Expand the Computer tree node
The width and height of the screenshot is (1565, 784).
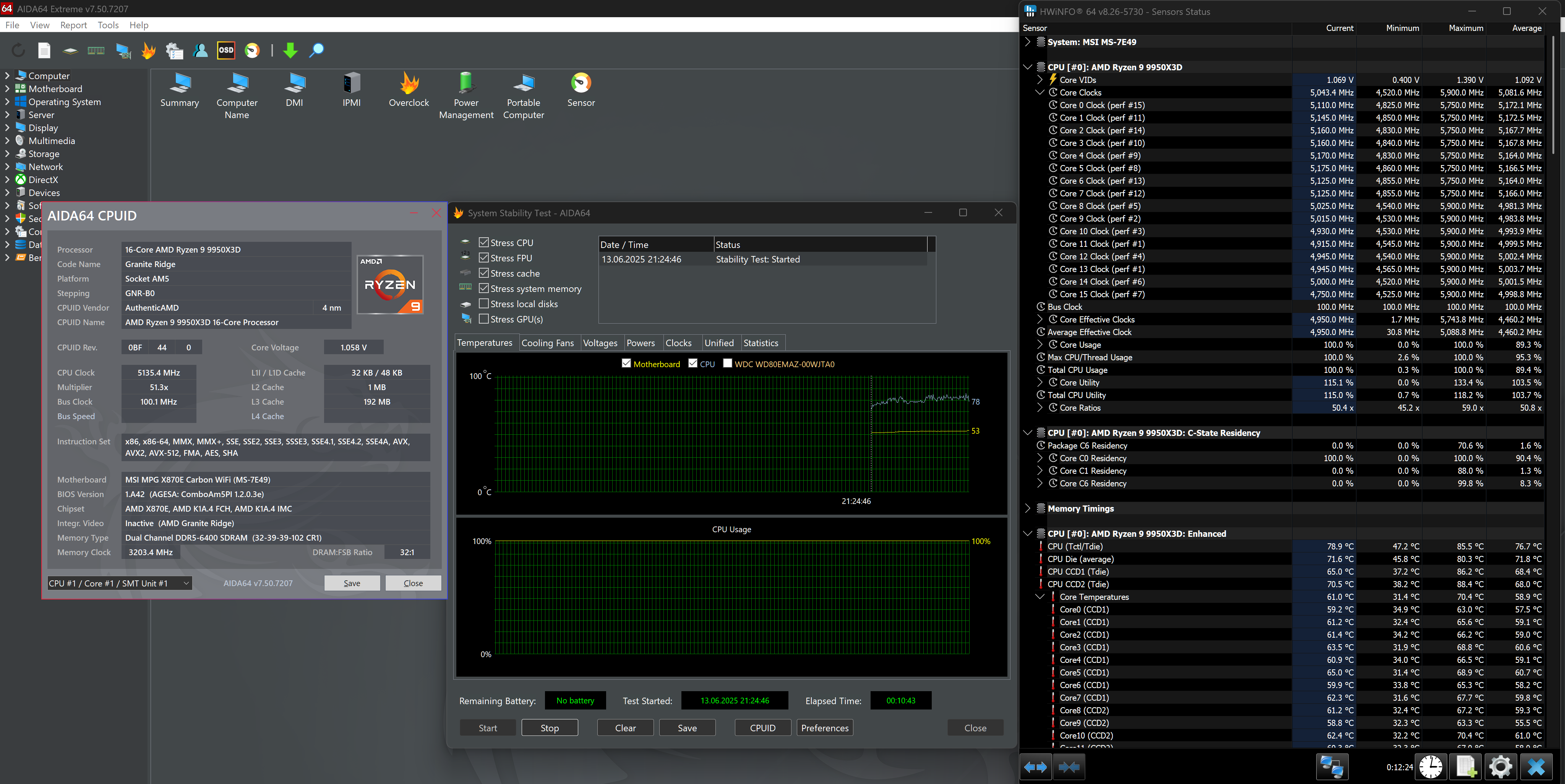pos(7,76)
